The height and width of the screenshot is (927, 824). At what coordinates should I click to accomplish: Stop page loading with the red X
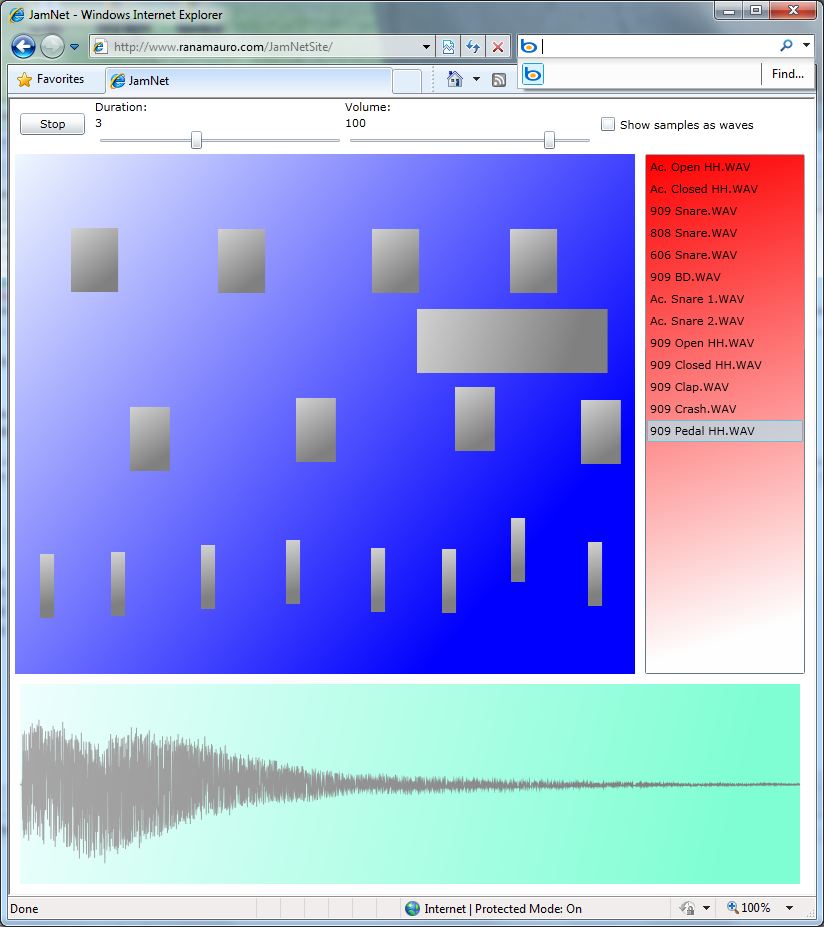coord(498,46)
